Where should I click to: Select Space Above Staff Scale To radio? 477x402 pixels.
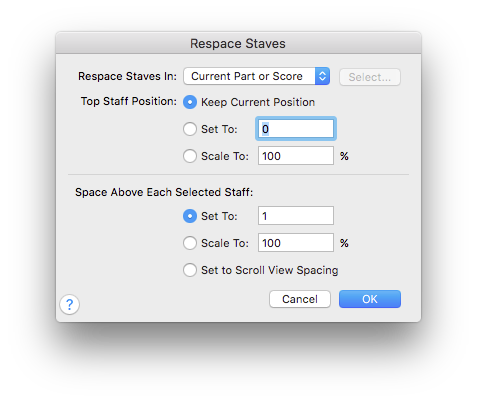pyautogui.click(x=190, y=243)
